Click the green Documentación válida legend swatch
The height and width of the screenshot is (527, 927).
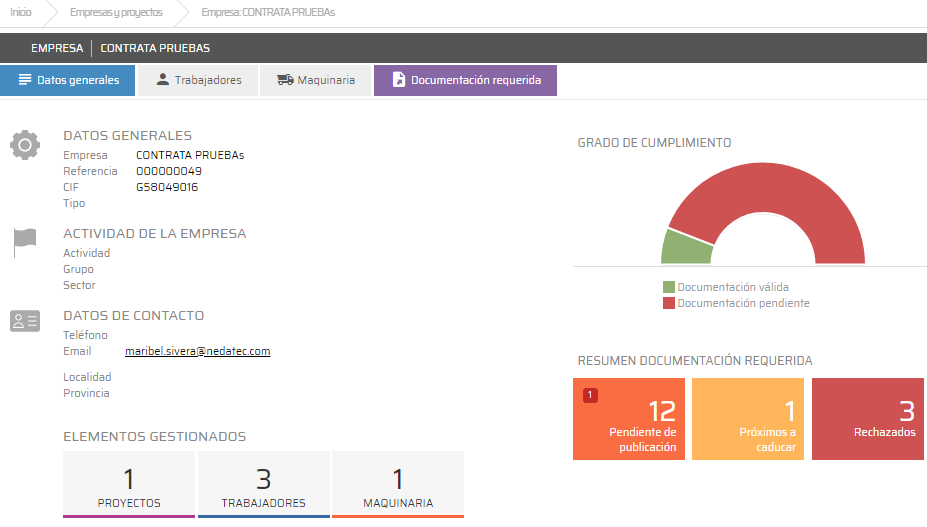click(x=669, y=287)
